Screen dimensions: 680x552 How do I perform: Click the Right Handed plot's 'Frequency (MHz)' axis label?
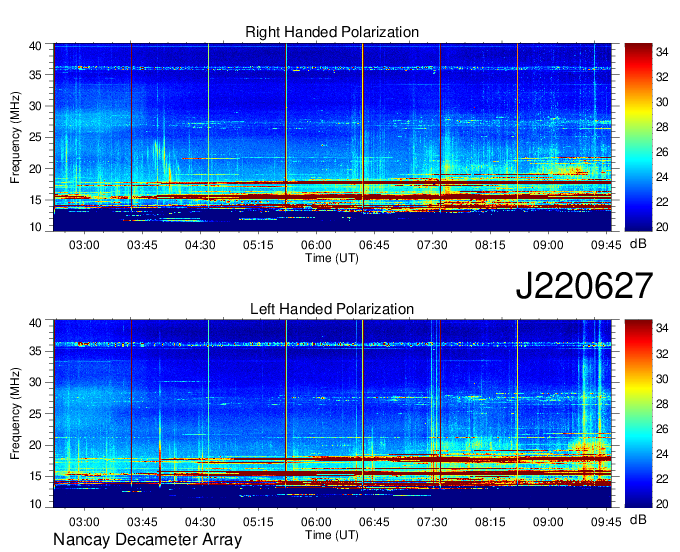(x=15, y=137)
